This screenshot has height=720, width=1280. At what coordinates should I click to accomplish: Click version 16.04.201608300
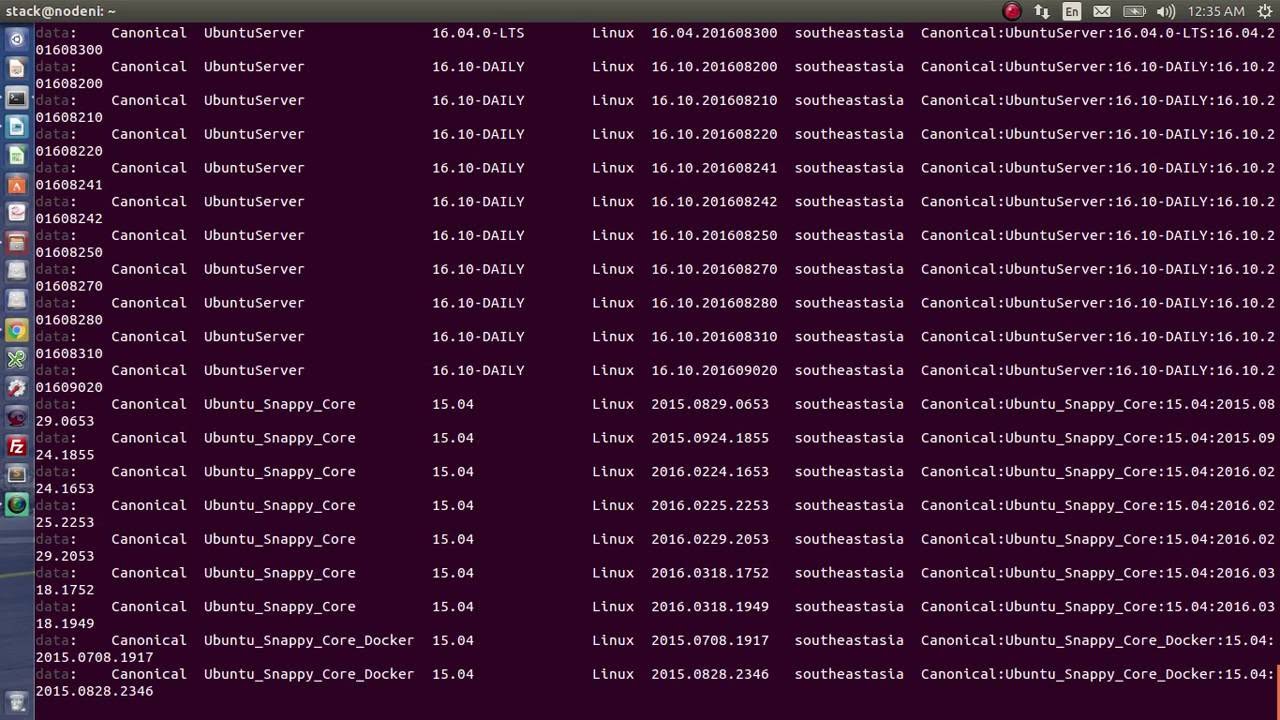pos(714,33)
